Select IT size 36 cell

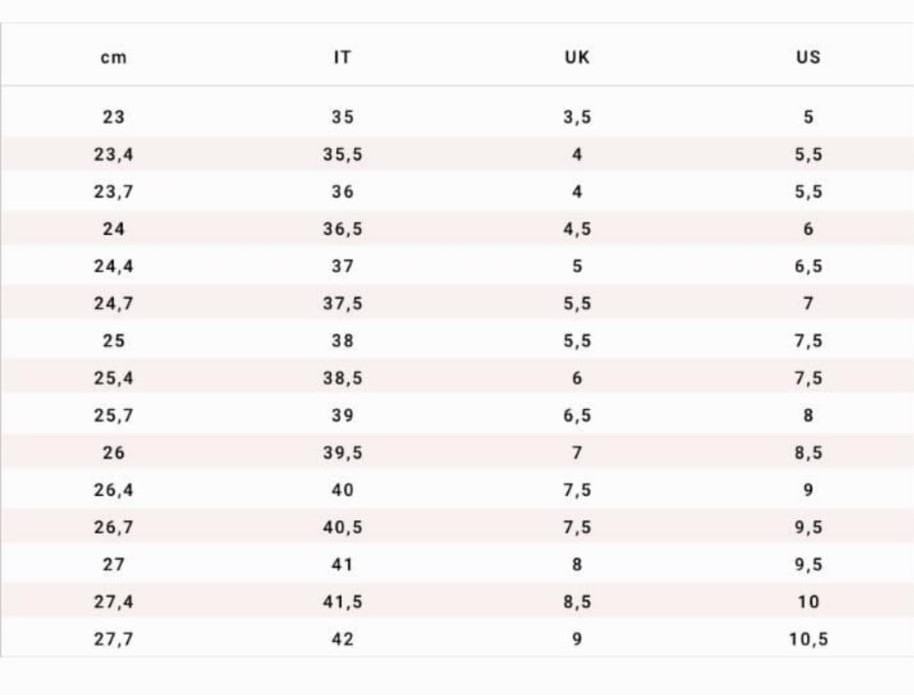click(343, 192)
